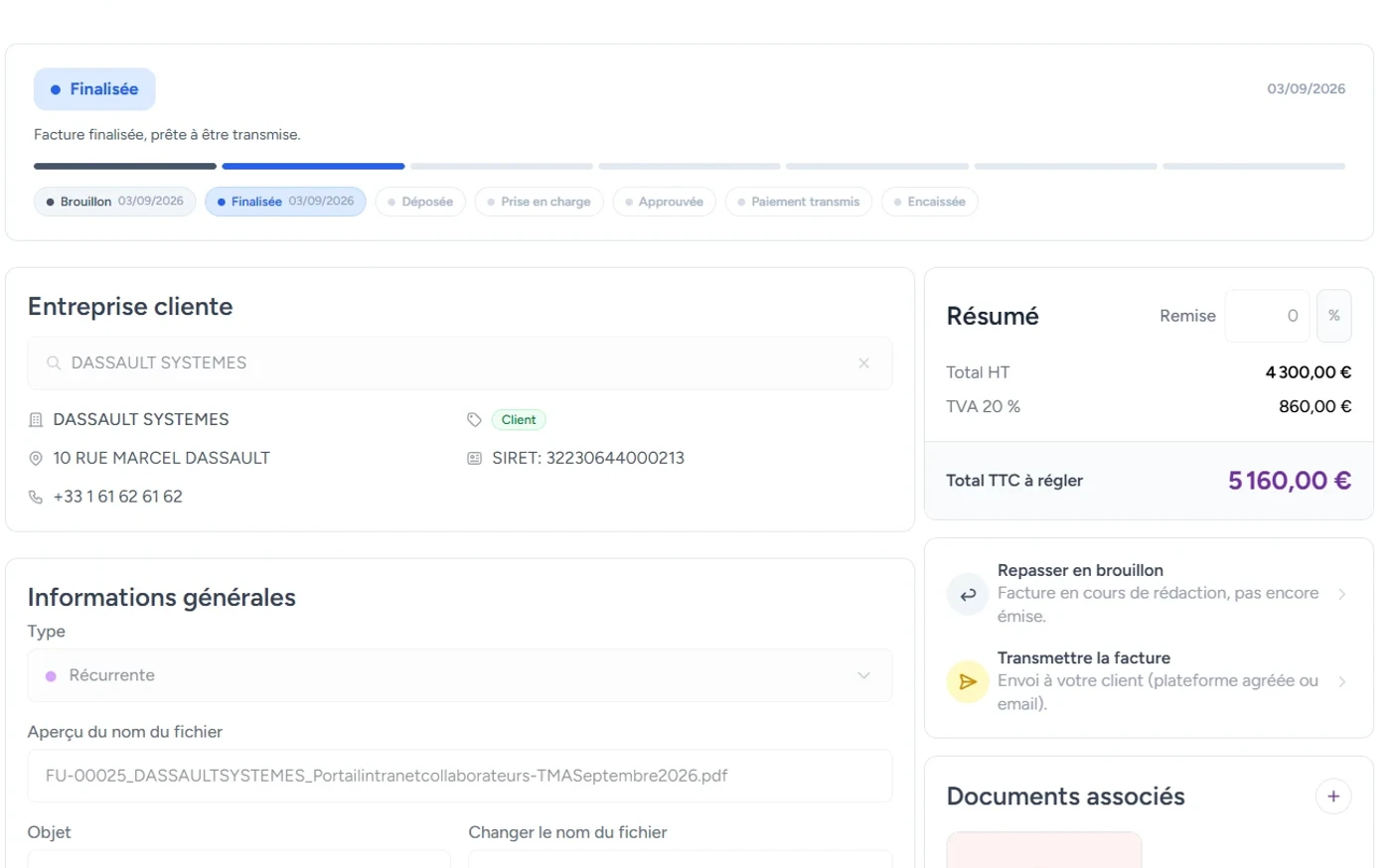1391x868 pixels.
Task: Click the Finalisée status badge at top
Action: pyautogui.click(x=94, y=89)
